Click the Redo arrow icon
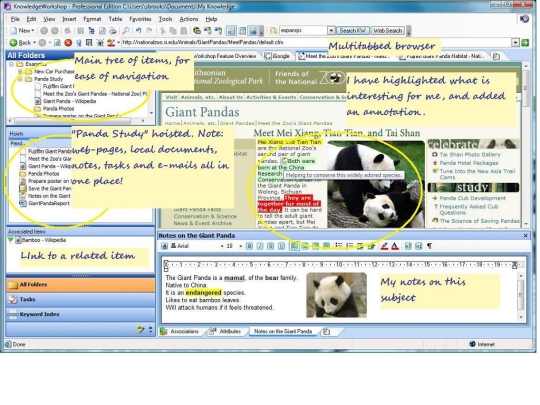The height and width of the screenshot is (405, 540). click(149, 31)
